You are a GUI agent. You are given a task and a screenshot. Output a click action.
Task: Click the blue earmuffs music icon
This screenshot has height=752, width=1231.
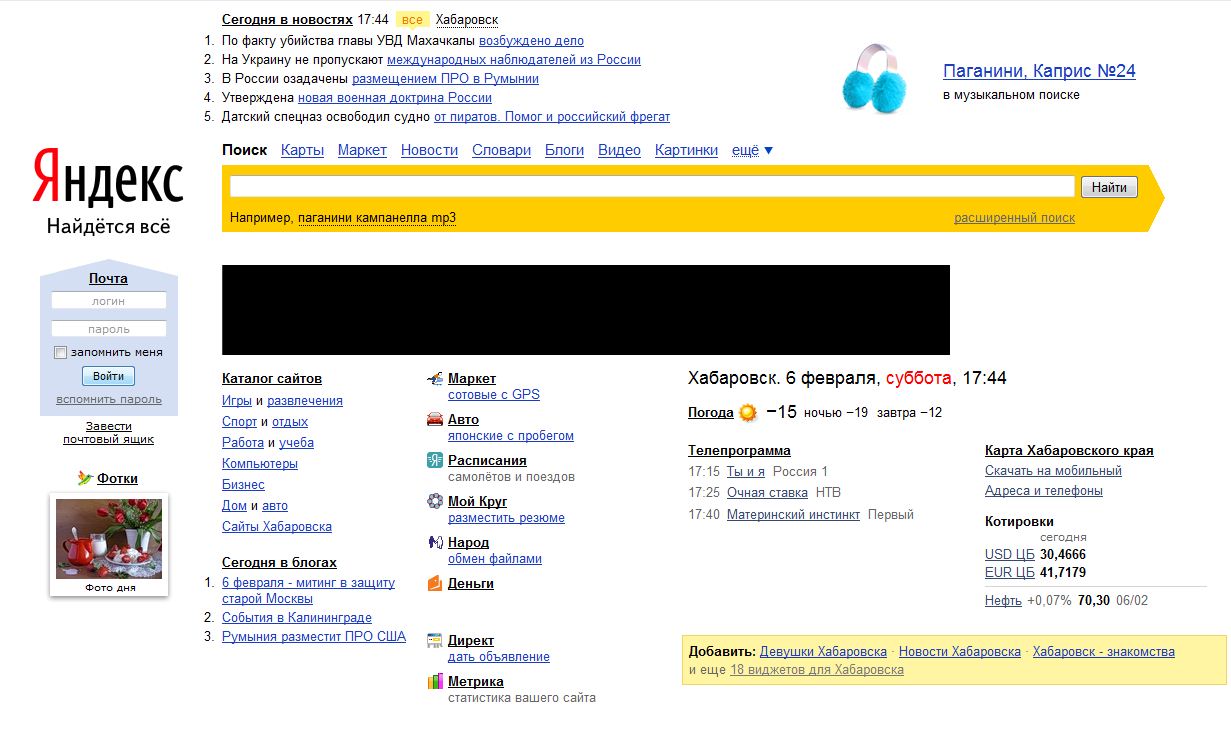pos(875,78)
